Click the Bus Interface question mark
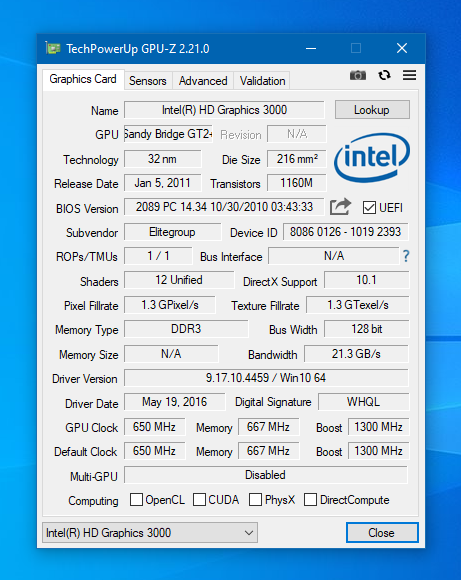Viewport: 461px width, 580px height. [x=406, y=256]
